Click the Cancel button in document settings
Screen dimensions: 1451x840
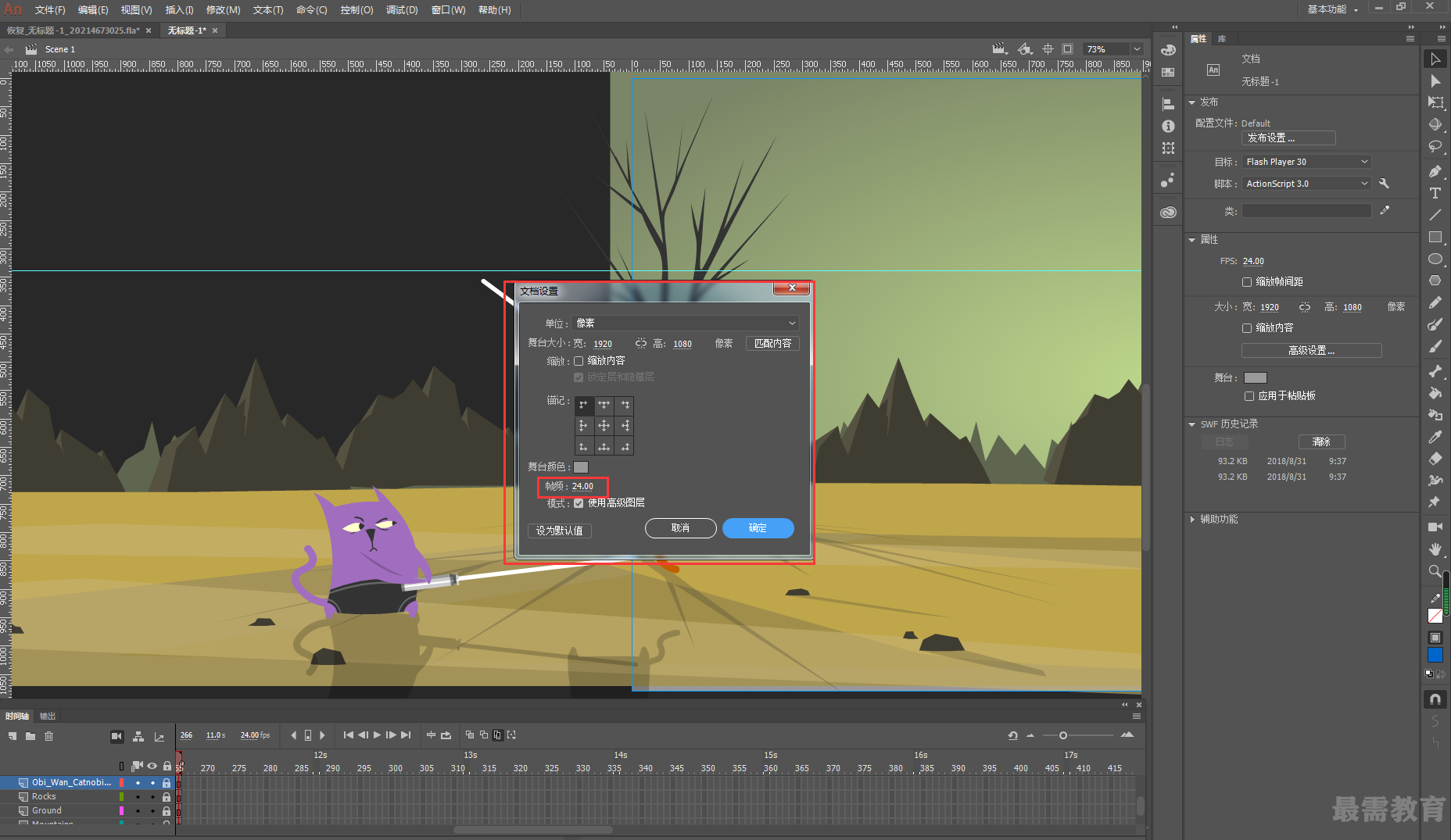tap(681, 528)
